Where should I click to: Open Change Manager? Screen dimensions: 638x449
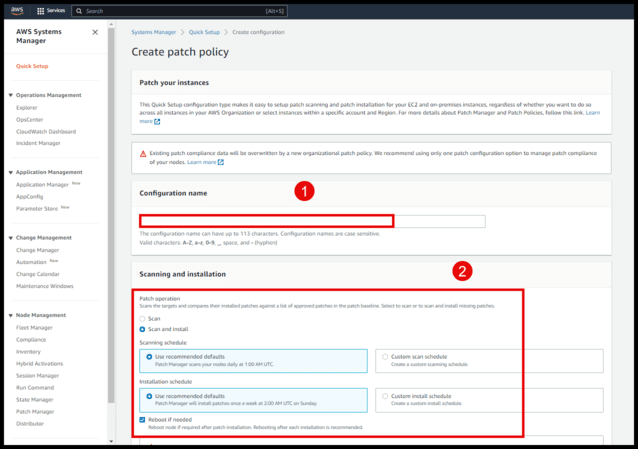[x=37, y=250]
